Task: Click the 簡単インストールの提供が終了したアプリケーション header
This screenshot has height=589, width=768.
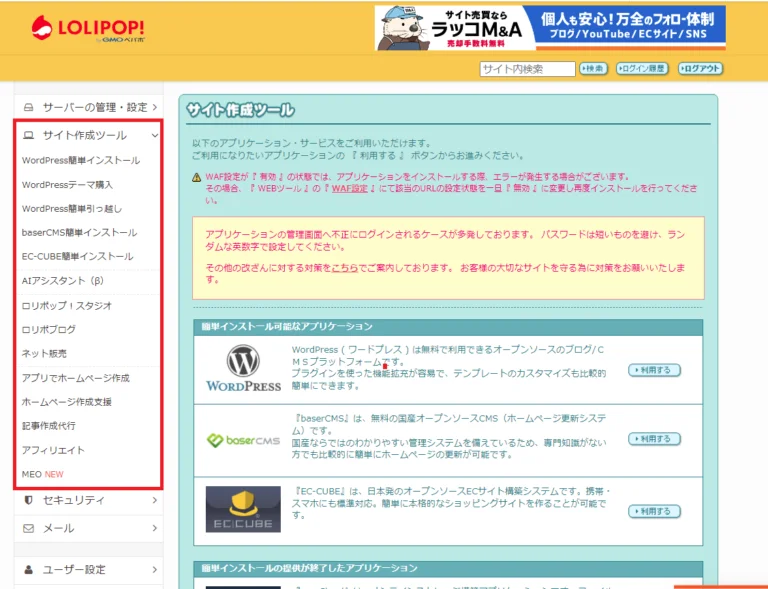Action: (448, 568)
